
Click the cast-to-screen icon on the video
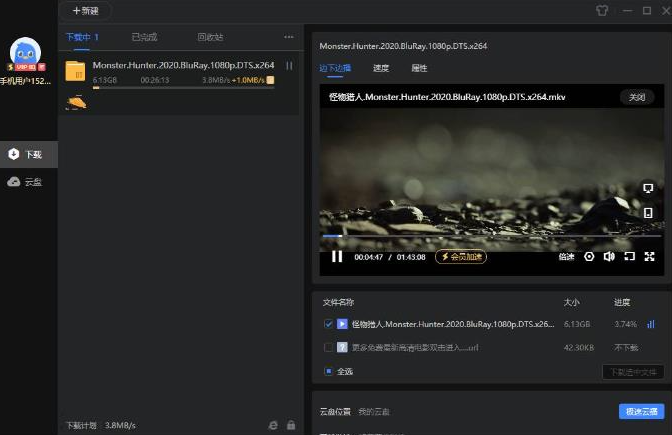pos(648,187)
